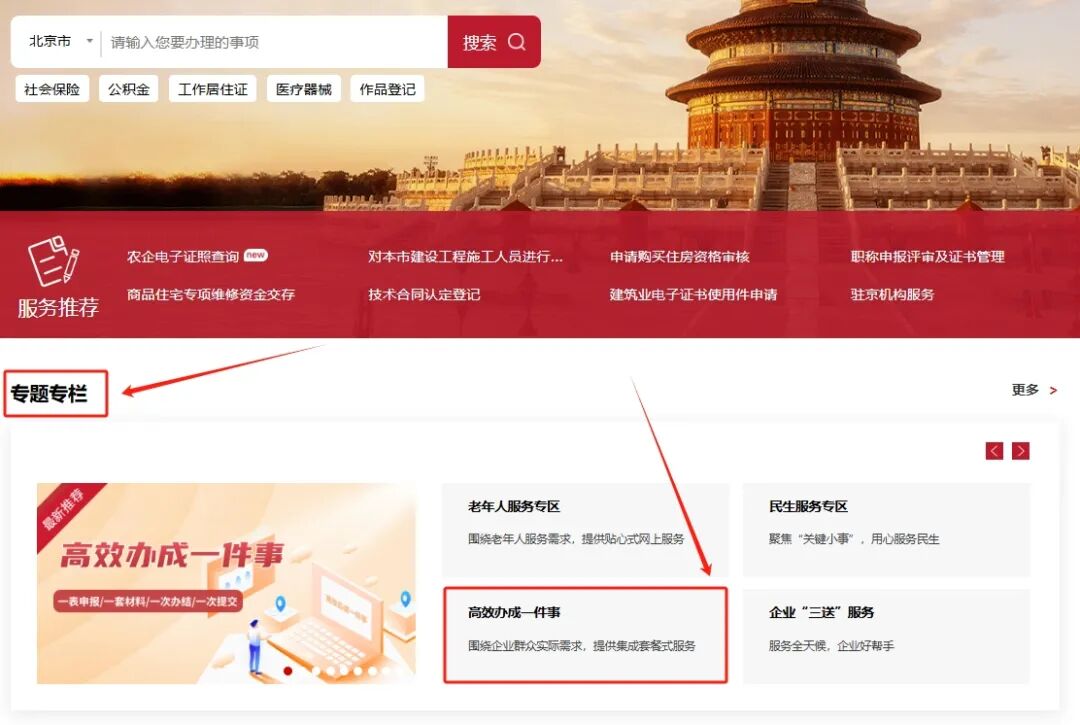Expand the dropdown arrow next to 北京市
The image size is (1080, 725).
[x=90, y=41]
